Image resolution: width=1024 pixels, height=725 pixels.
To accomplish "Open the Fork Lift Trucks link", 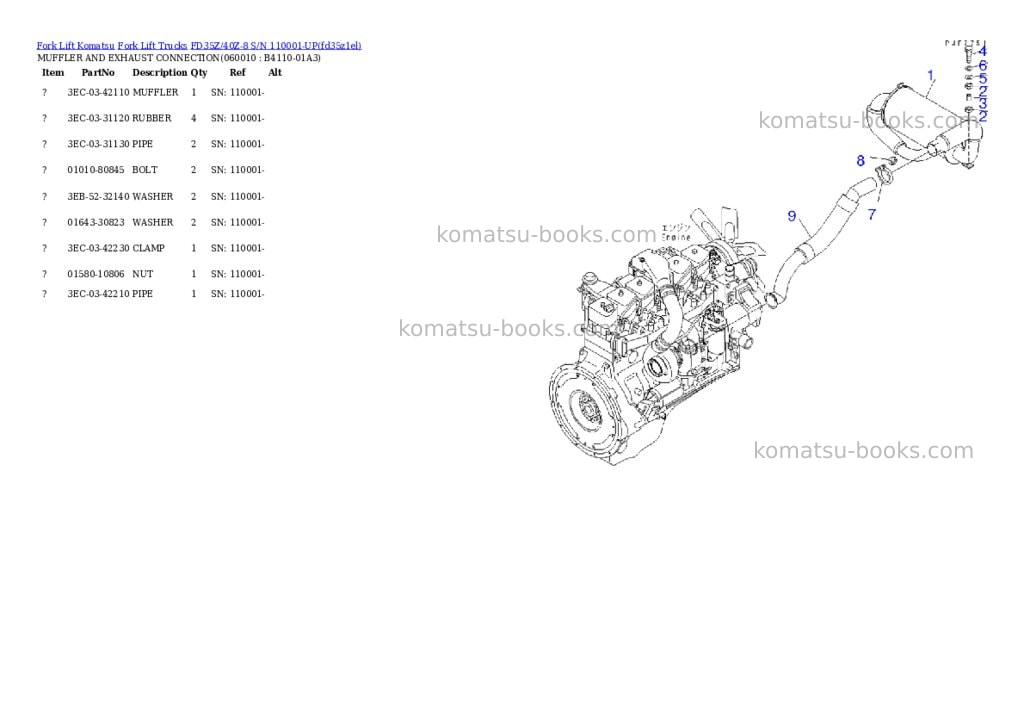I will pos(152,46).
